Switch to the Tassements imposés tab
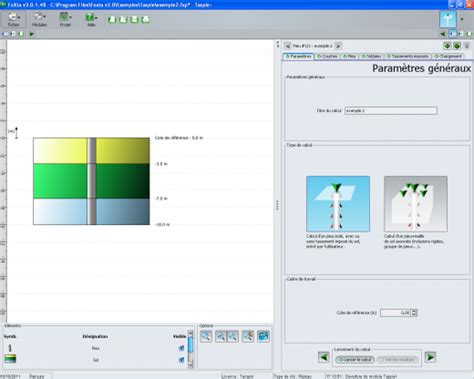The image size is (474, 379). pyautogui.click(x=408, y=56)
